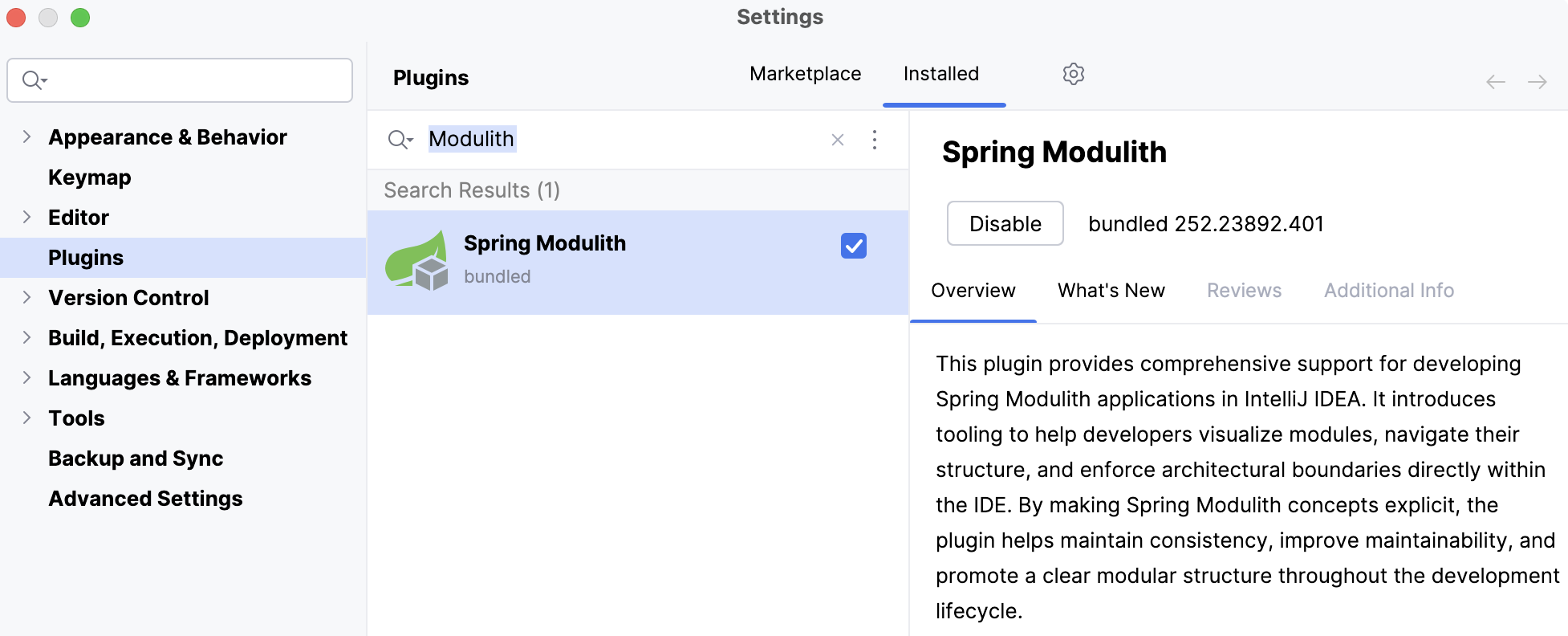Open the plugin settings gear menu
This screenshot has height=636, width=1568.
(1073, 74)
